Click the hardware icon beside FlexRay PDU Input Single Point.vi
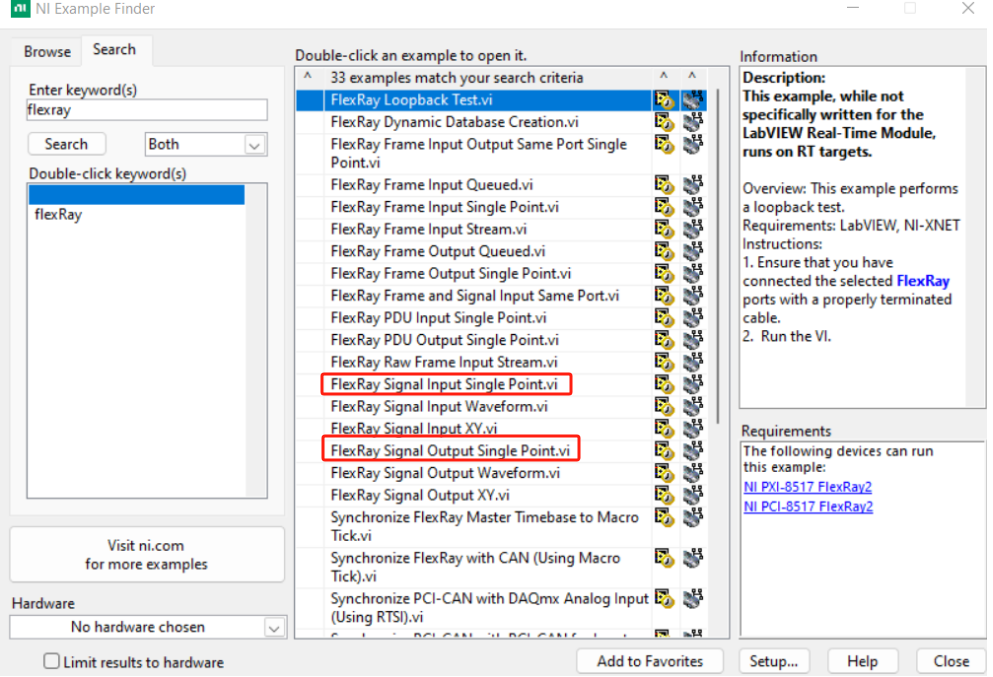Screen dimensions: 993x677 [693, 318]
